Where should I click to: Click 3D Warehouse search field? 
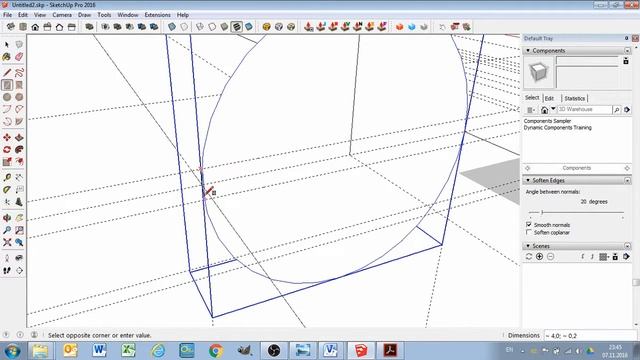(x=584, y=109)
